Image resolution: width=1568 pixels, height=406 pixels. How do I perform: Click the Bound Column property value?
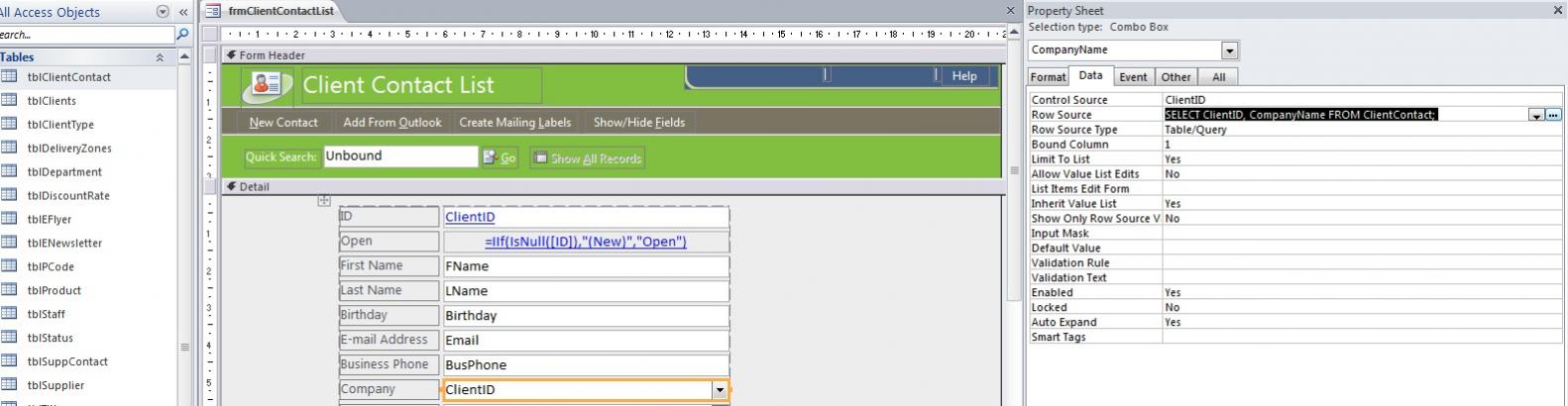[x=1362, y=145]
